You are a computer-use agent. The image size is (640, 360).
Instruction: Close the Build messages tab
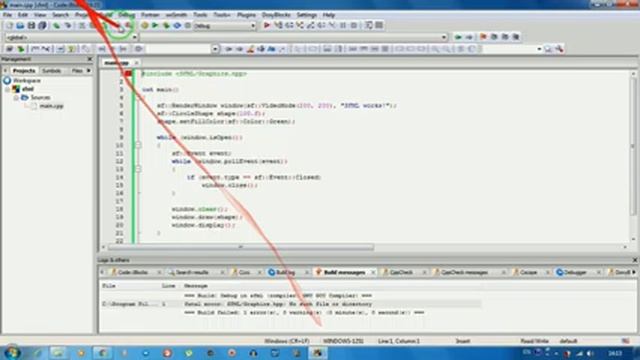(x=373, y=272)
